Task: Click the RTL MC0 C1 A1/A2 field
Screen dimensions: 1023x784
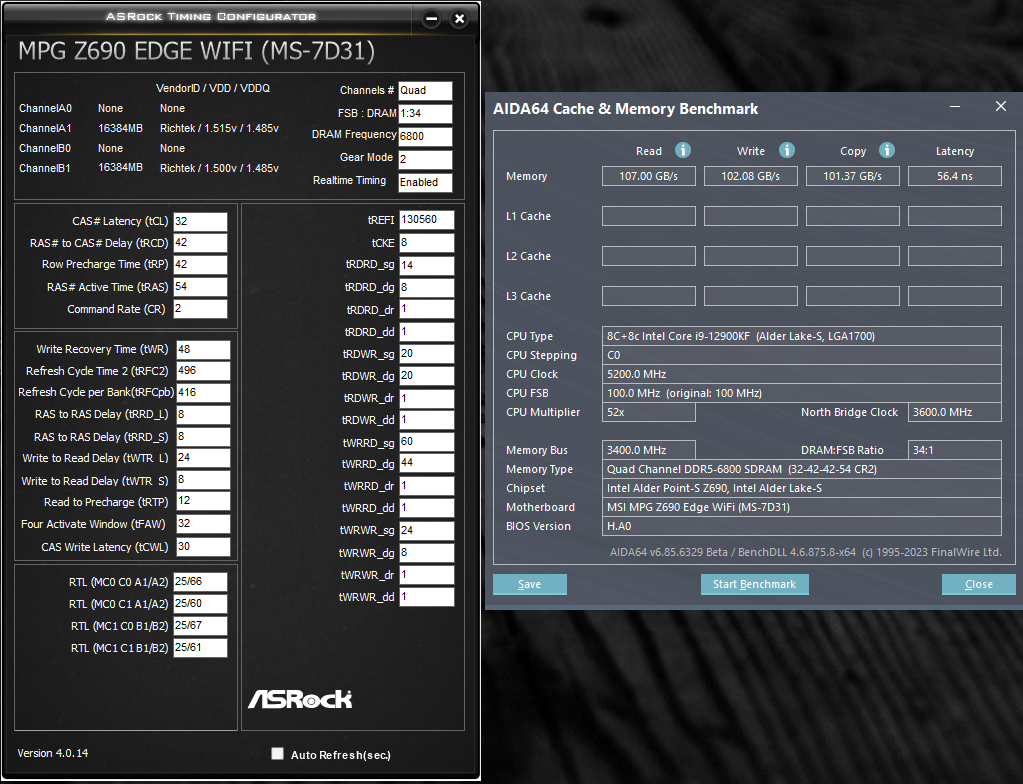Action: click(200, 604)
